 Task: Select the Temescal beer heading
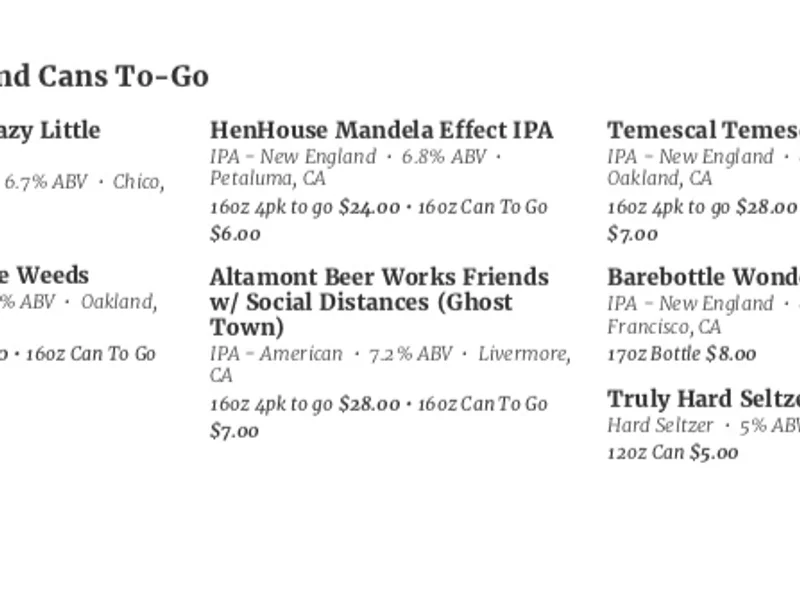[x=704, y=130]
